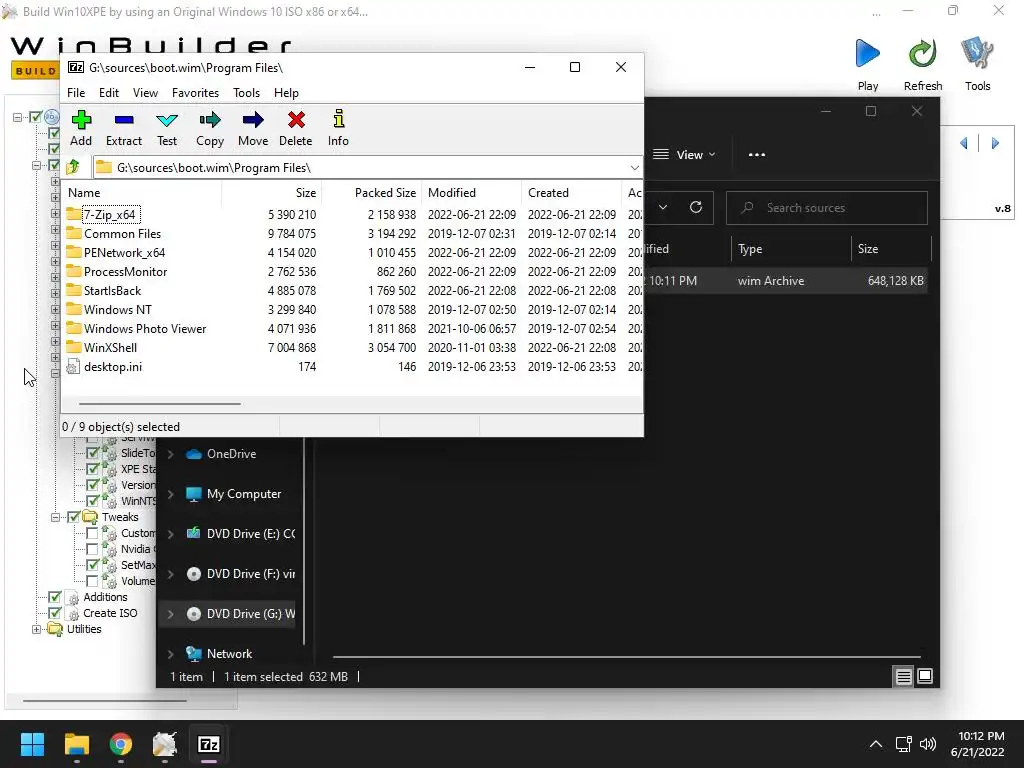Viewport: 1024px width, 768px height.
Task: Open Explorer's three-dot more options
Action: 756,155
